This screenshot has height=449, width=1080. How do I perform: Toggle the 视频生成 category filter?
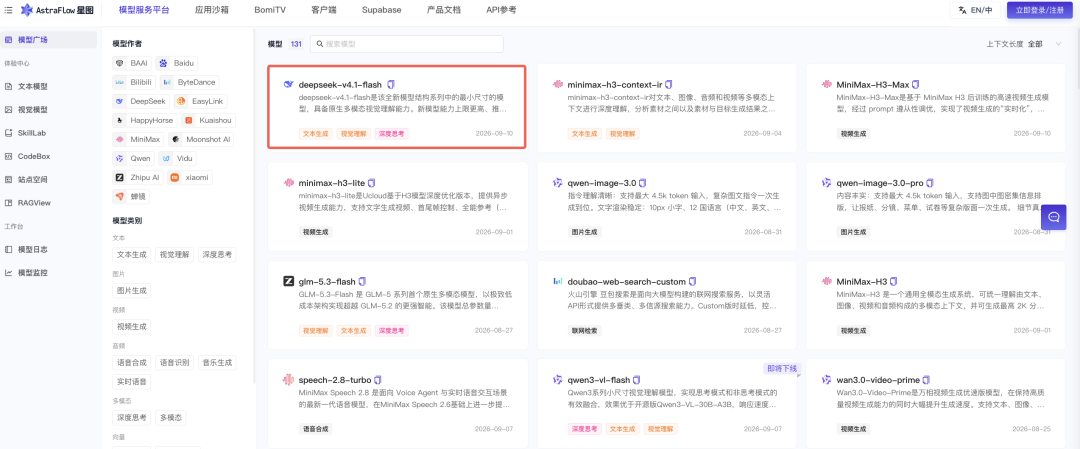coord(132,326)
